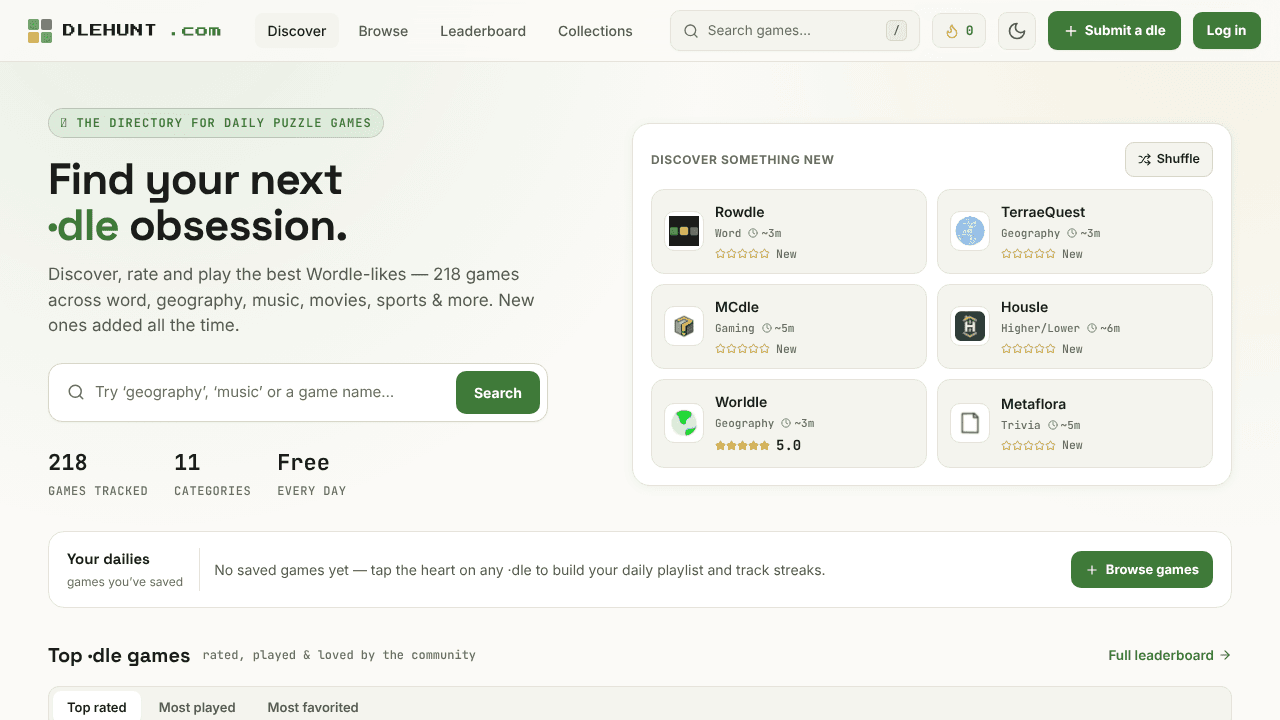Click the Submit a dle button
Image resolution: width=1280 pixels, height=720 pixels.
[1114, 31]
